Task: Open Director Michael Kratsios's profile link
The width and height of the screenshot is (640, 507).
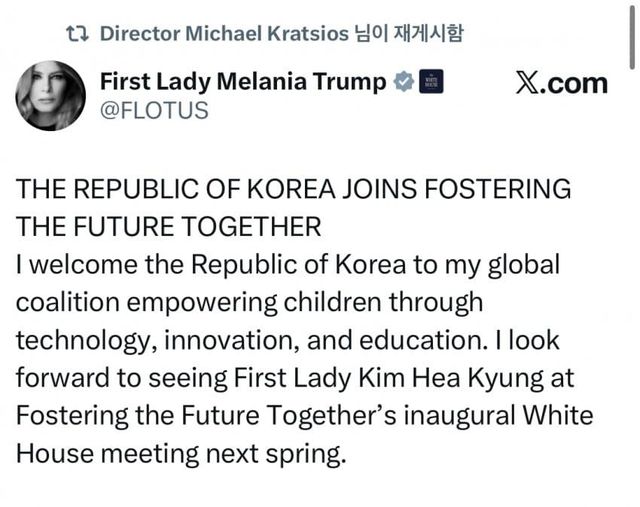Action: tap(224, 33)
